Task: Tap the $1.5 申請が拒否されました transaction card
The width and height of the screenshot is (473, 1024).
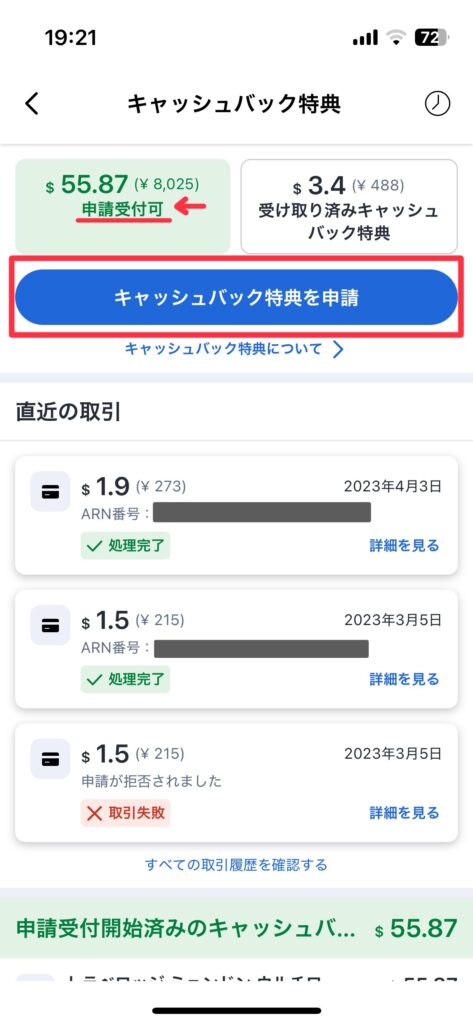Action: coord(236,782)
